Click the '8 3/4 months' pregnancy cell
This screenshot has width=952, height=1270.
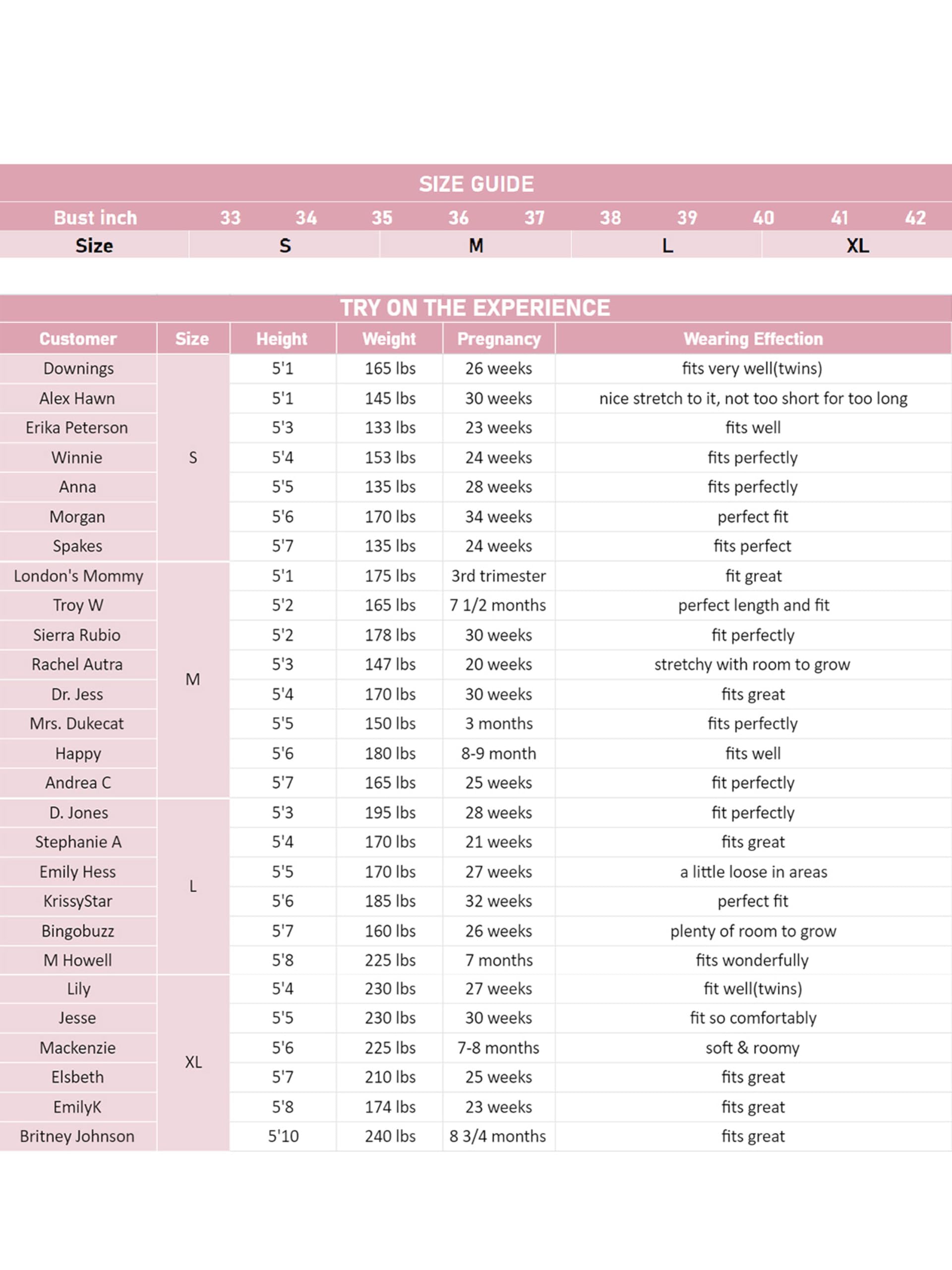(x=498, y=1136)
